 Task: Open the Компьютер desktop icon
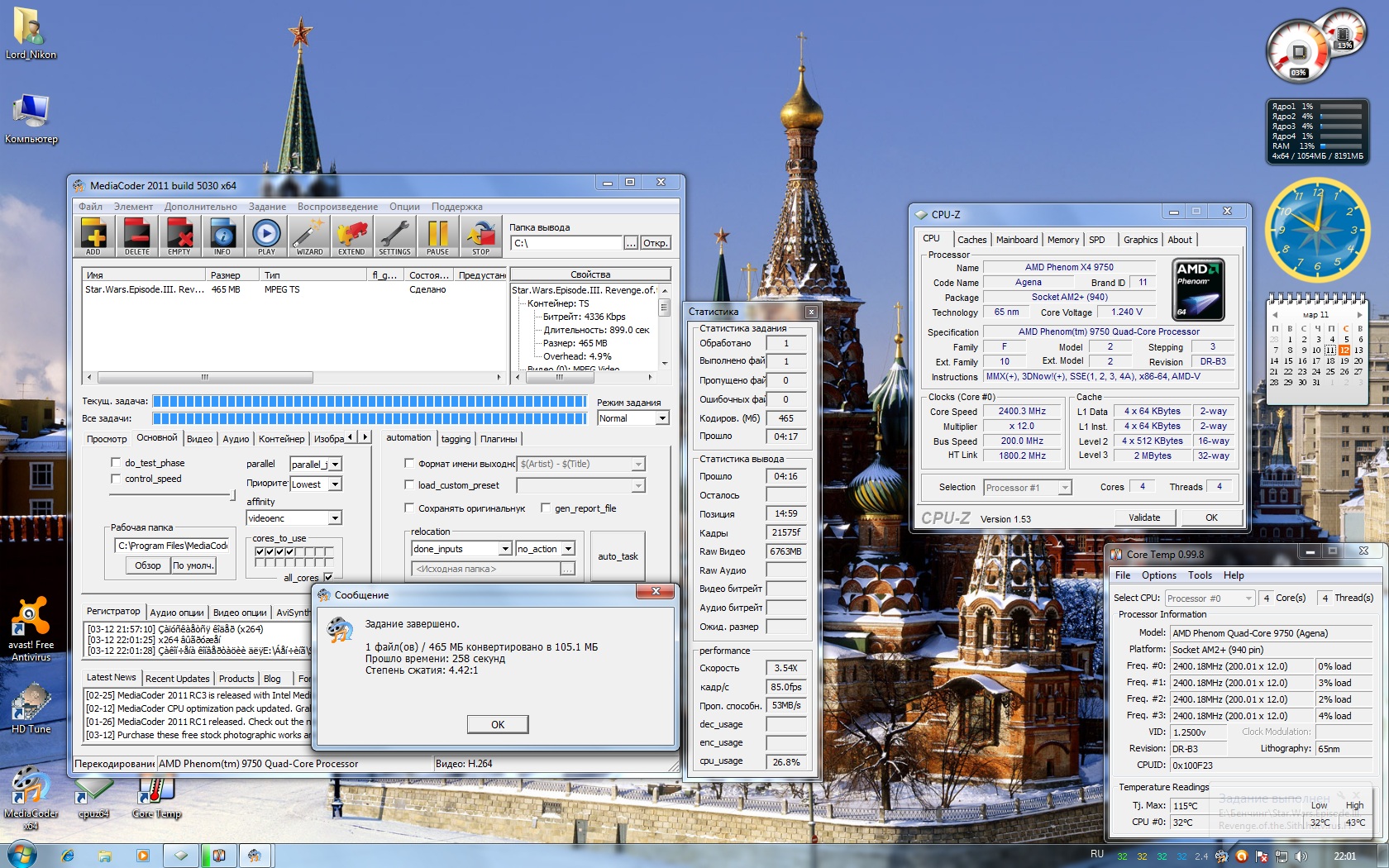pyautogui.click(x=31, y=119)
